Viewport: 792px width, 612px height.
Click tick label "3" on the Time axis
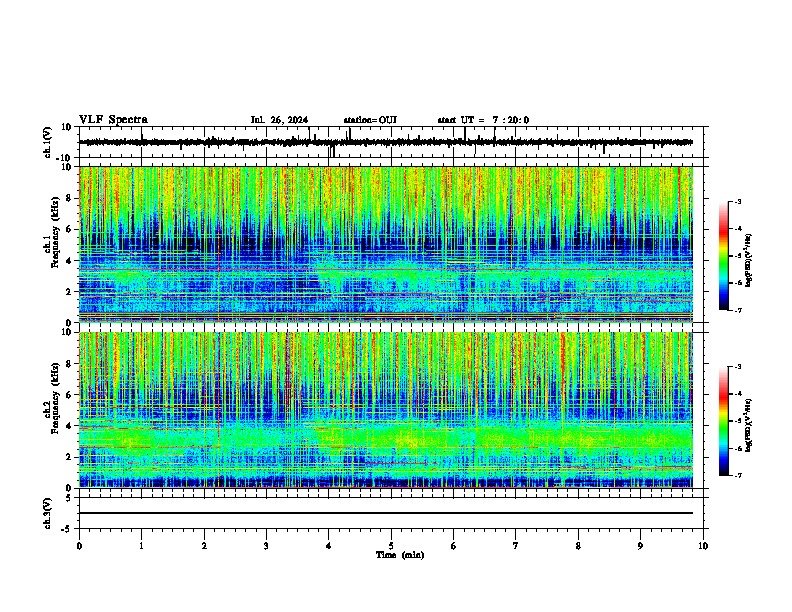click(x=266, y=546)
